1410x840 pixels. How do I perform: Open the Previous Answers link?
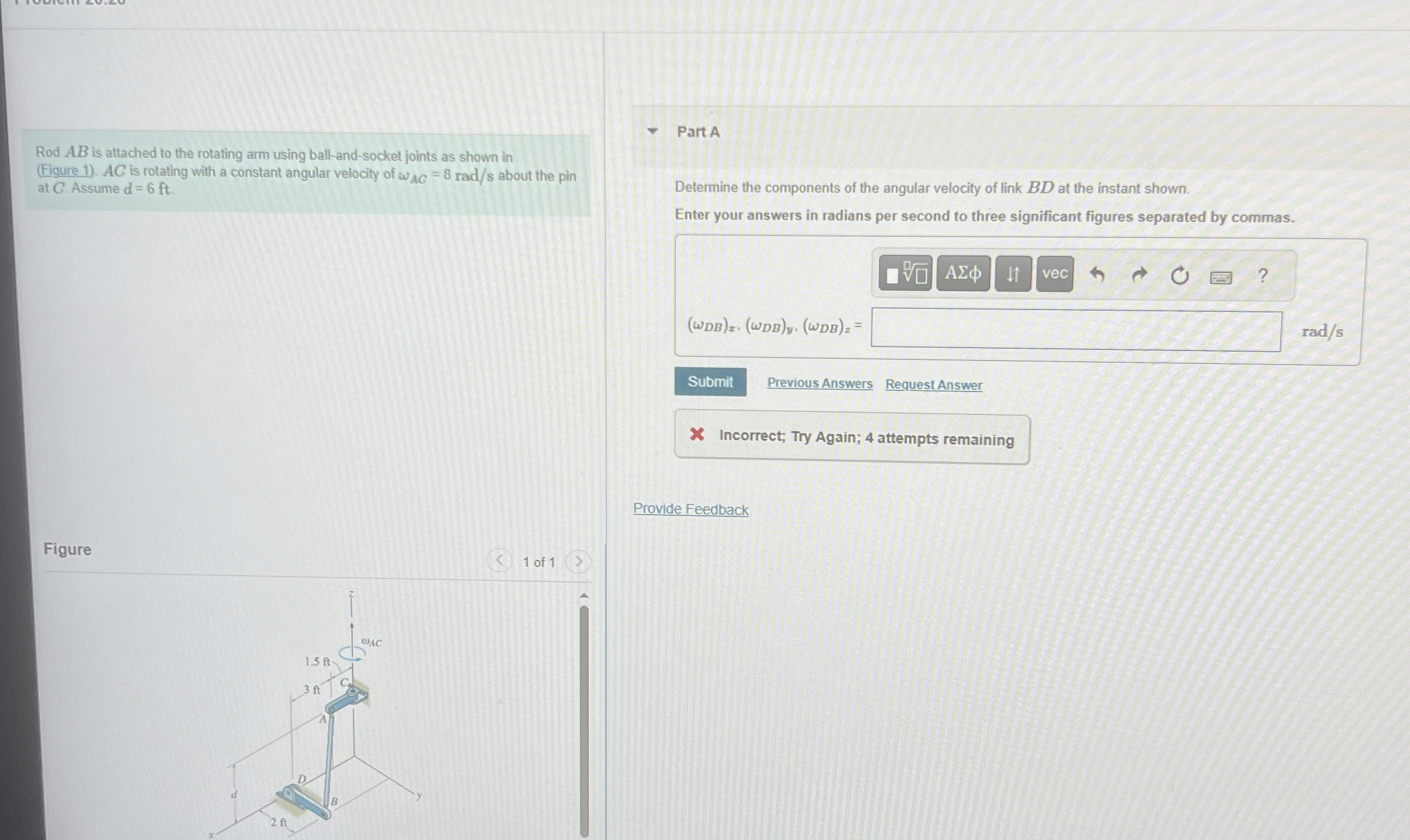819,383
